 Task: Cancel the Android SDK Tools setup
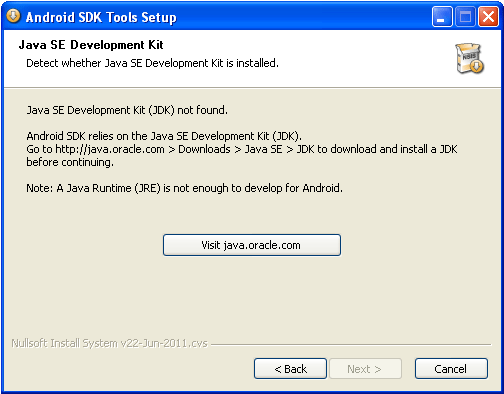[451, 369]
